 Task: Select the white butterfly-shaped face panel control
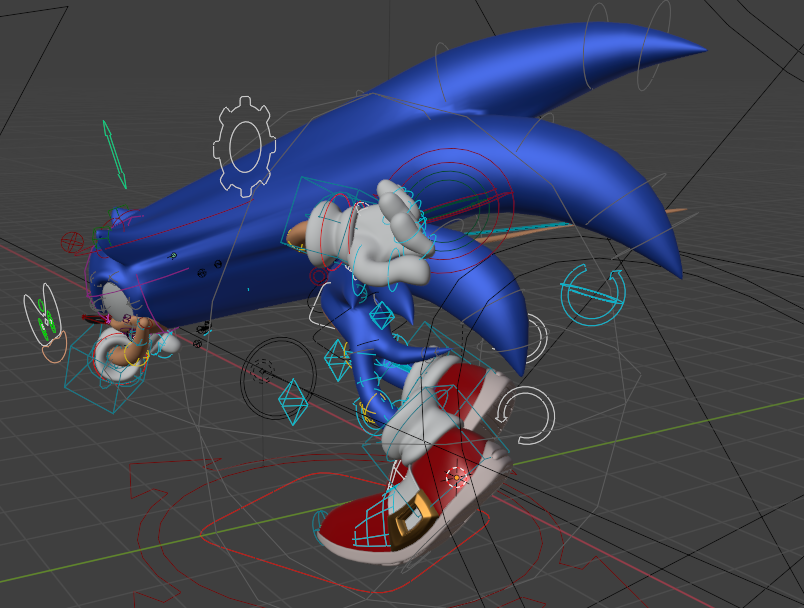[x=44, y=314]
